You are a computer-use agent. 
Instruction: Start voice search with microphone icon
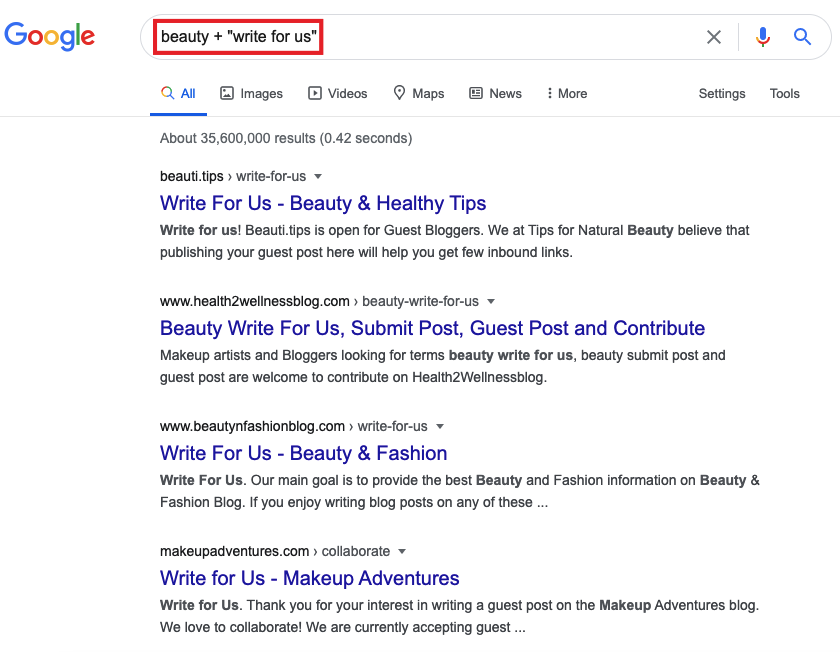pos(763,37)
